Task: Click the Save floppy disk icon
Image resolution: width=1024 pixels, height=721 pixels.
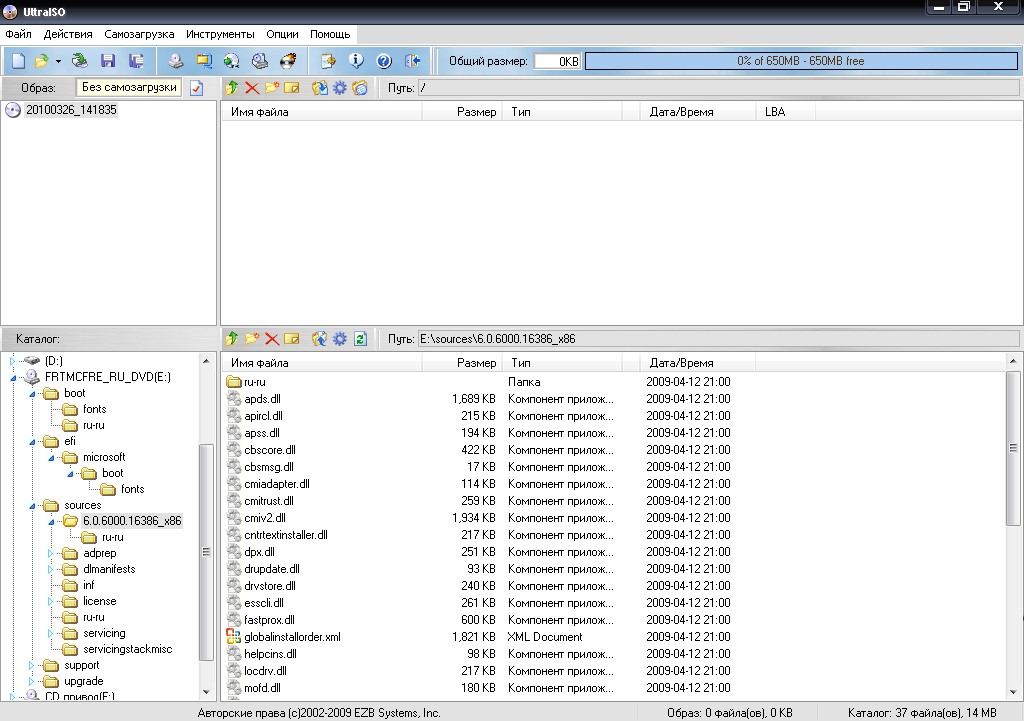Action: pos(107,61)
